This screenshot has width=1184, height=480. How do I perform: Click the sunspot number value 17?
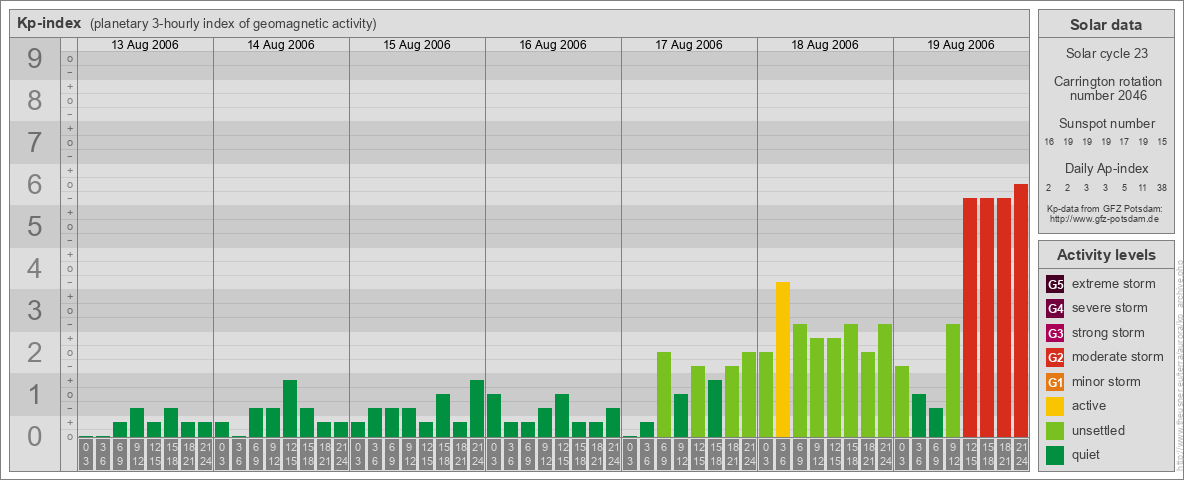coord(1124,142)
